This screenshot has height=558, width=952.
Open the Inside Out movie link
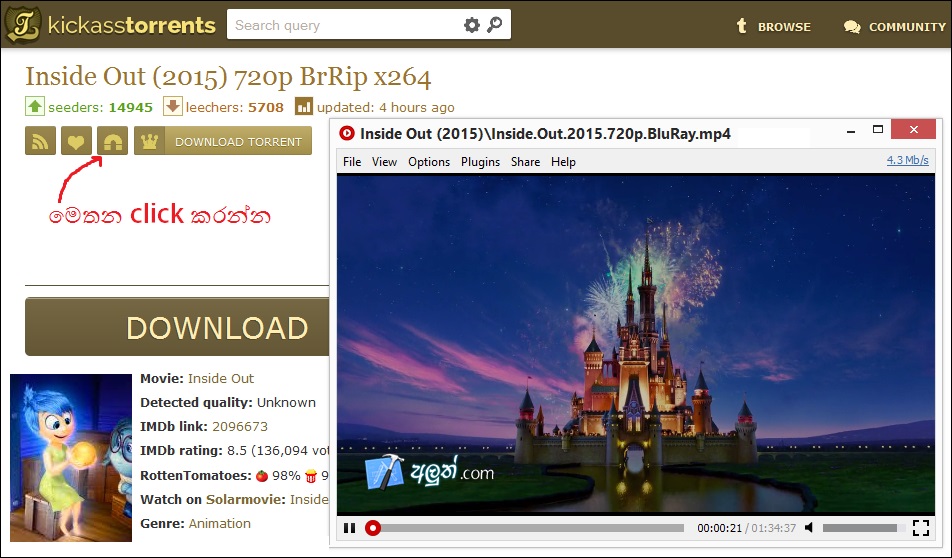click(220, 378)
